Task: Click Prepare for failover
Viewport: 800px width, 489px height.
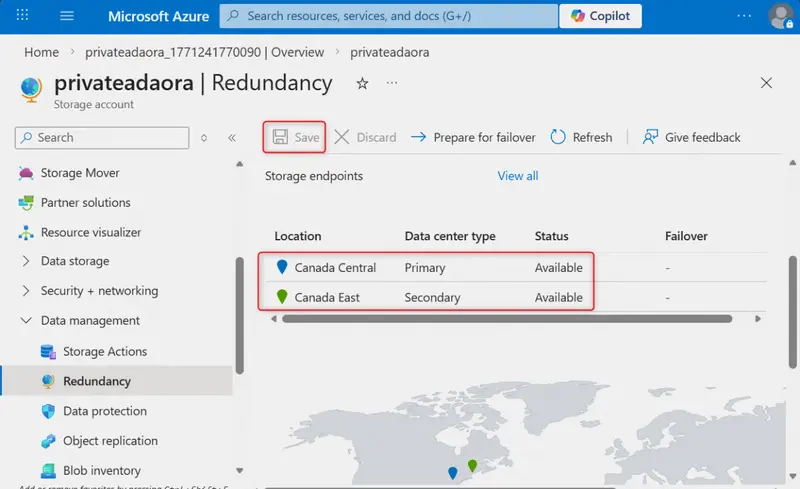Action: [x=473, y=137]
